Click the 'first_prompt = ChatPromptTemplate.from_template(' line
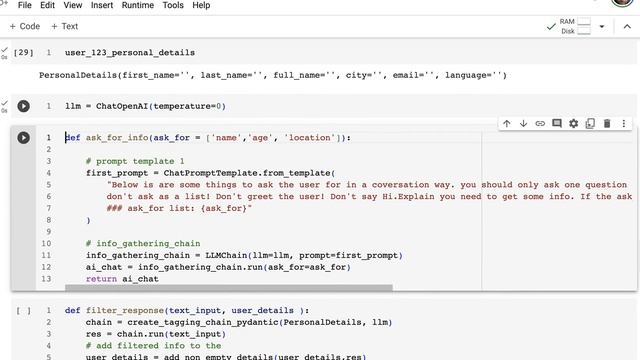640x360 pixels. pyautogui.click(x=211, y=173)
